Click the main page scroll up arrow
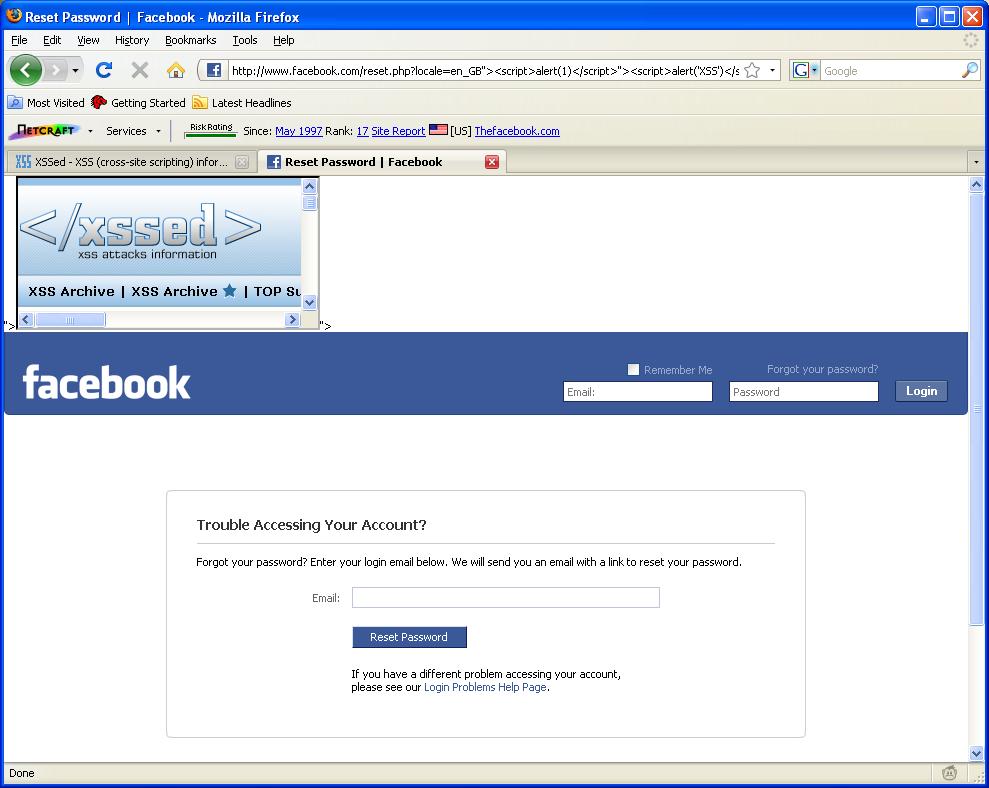This screenshot has width=989, height=788. coord(976,185)
